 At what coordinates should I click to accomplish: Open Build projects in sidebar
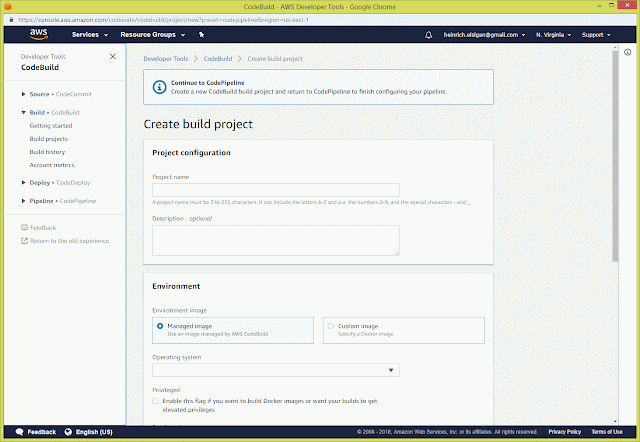coord(49,139)
